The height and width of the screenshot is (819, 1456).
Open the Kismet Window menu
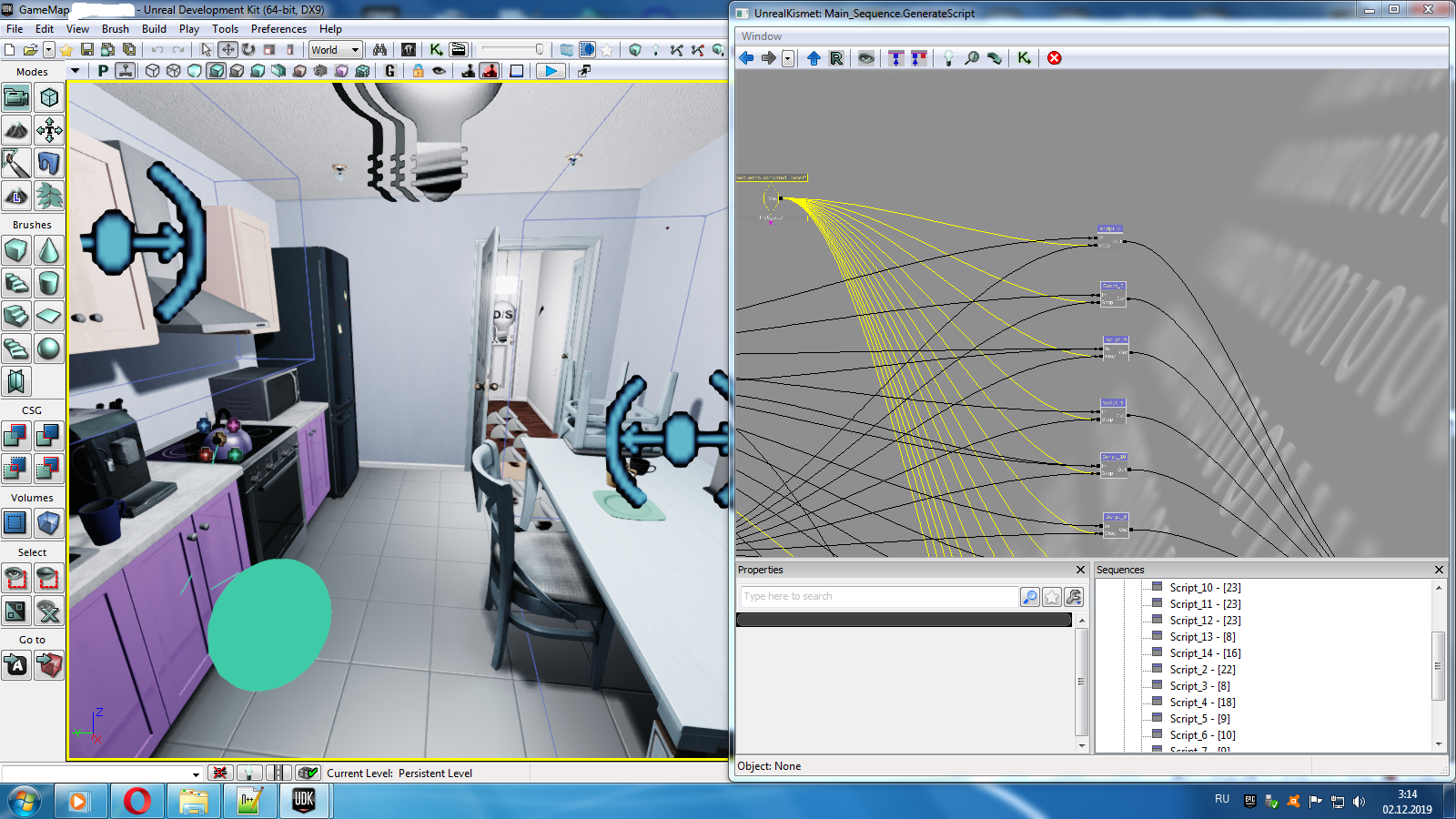pyautogui.click(x=761, y=36)
